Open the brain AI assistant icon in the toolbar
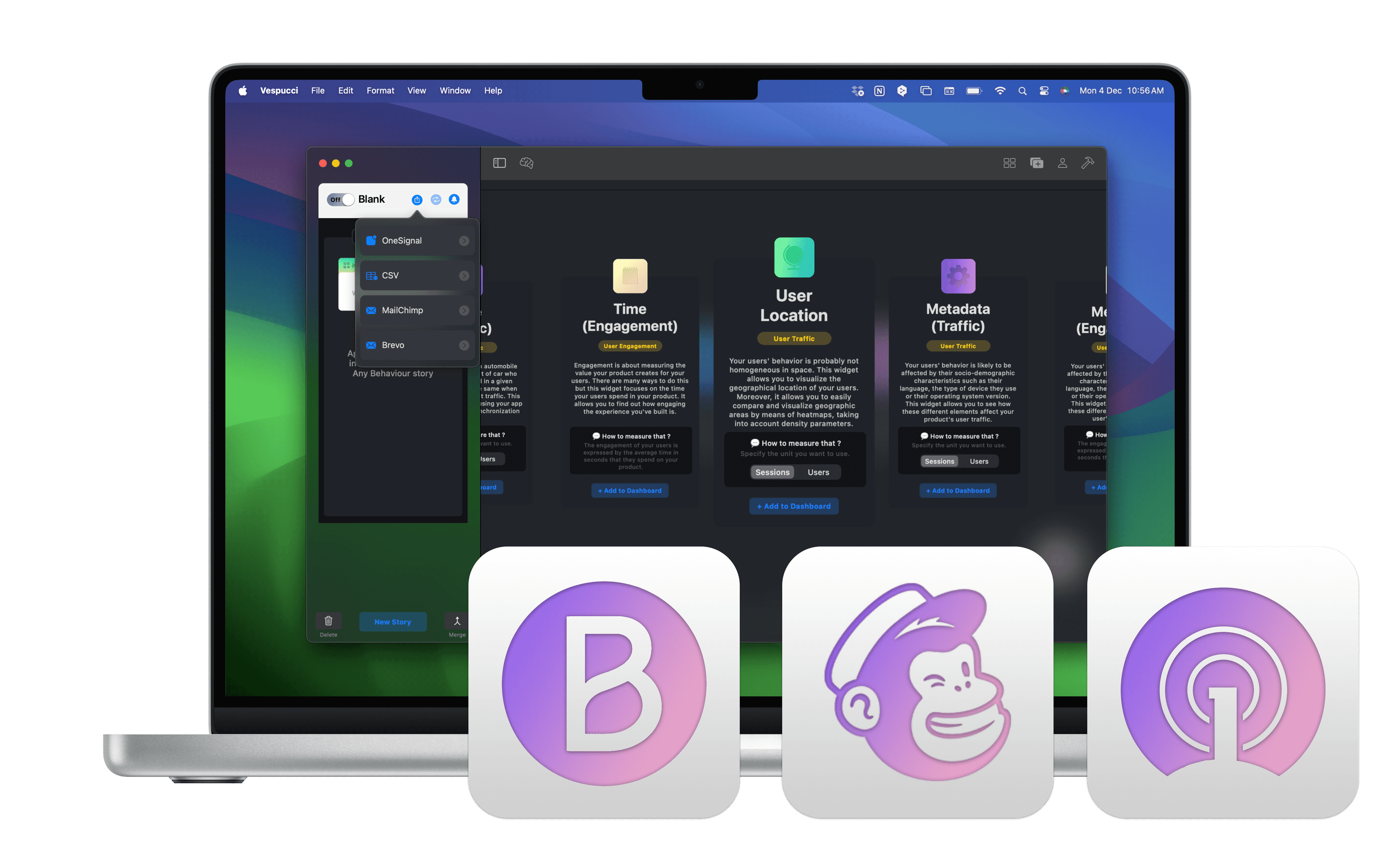This screenshot has height=846, width=1400. coord(527,163)
